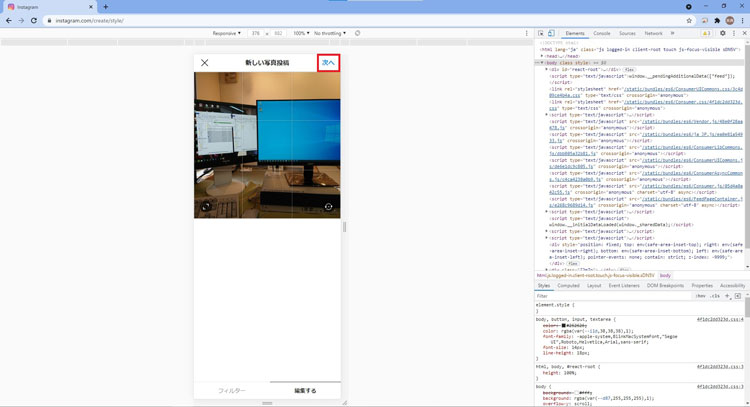The image size is (750, 407).
Task: Expand the react-root div node
Action: click(546, 69)
